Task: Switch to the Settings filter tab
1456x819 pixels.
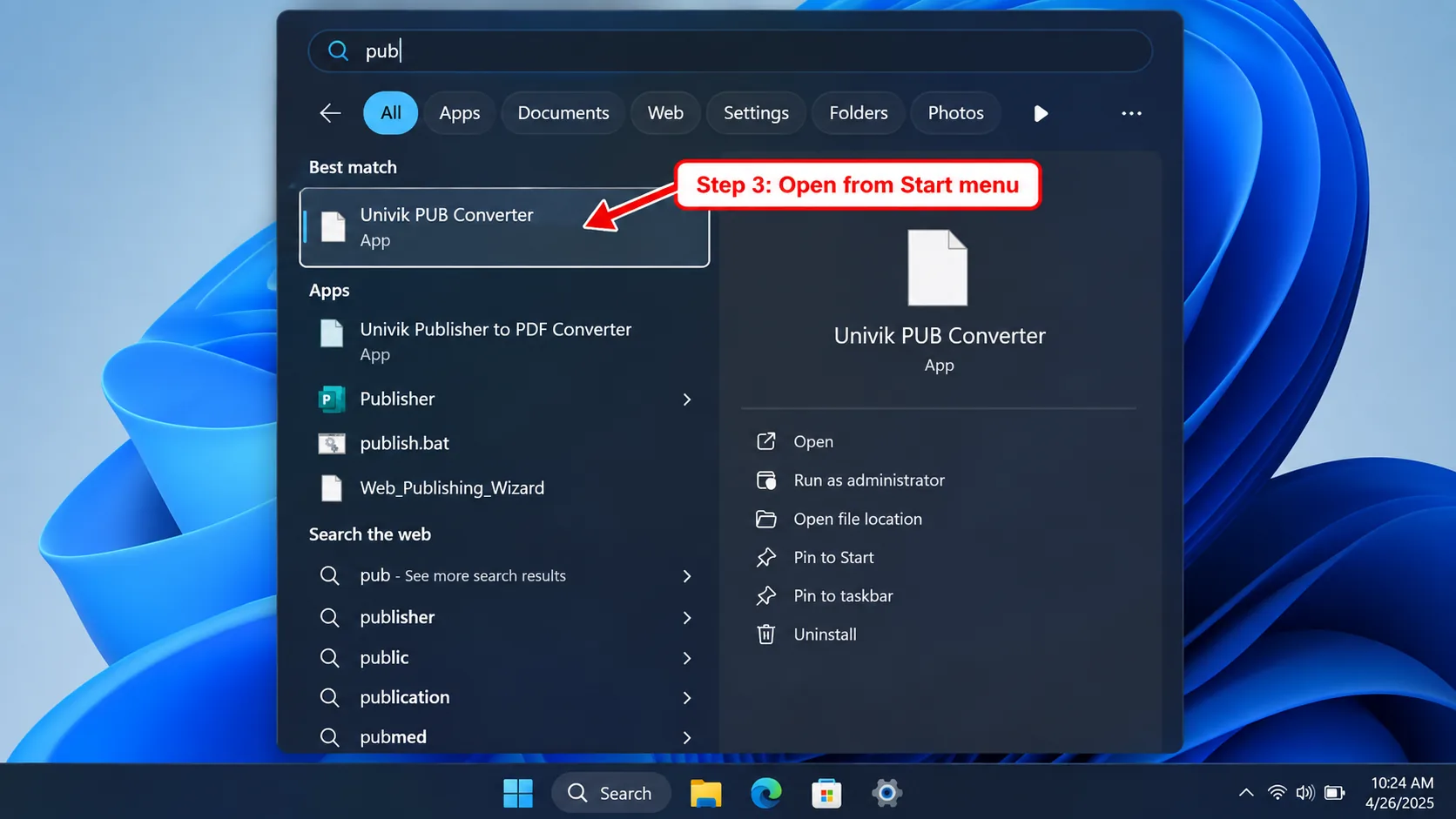Action: coord(756,113)
